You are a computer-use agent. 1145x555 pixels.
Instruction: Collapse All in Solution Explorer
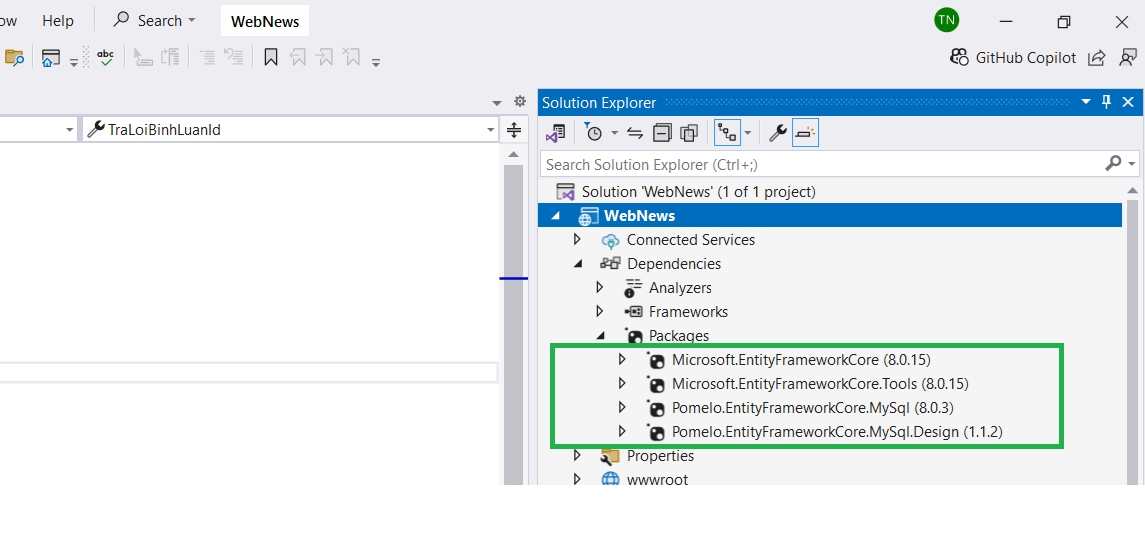pyautogui.click(x=662, y=132)
